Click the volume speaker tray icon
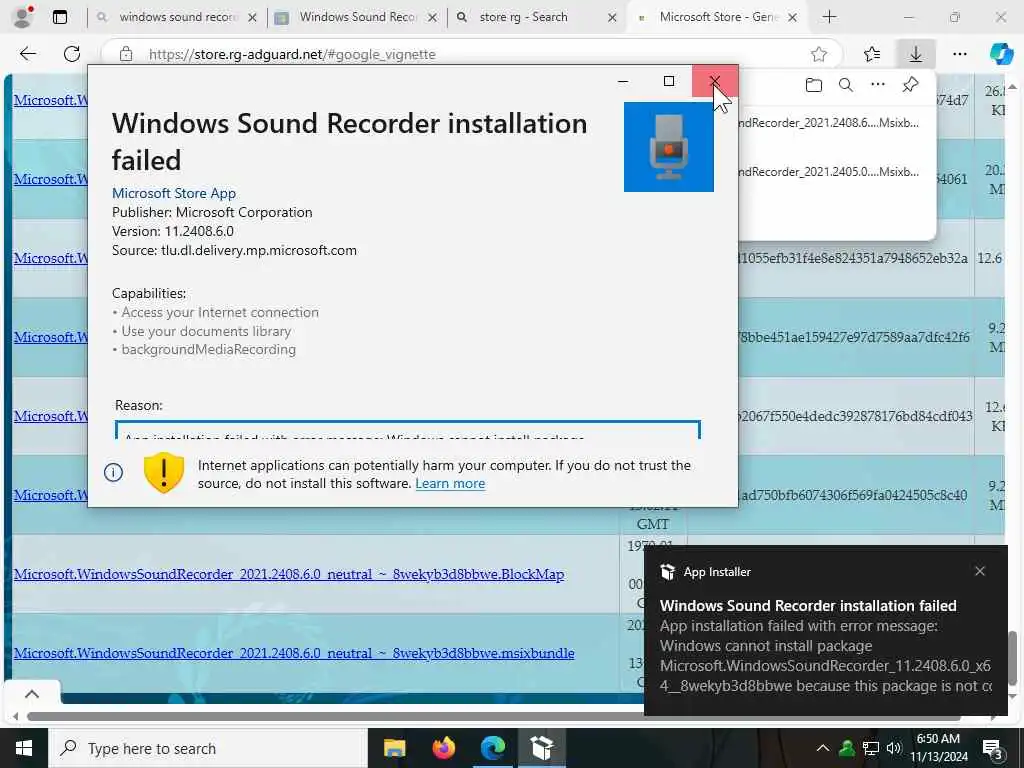The width and height of the screenshot is (1024, 768). pyautogui.click(x=893, y=748)
